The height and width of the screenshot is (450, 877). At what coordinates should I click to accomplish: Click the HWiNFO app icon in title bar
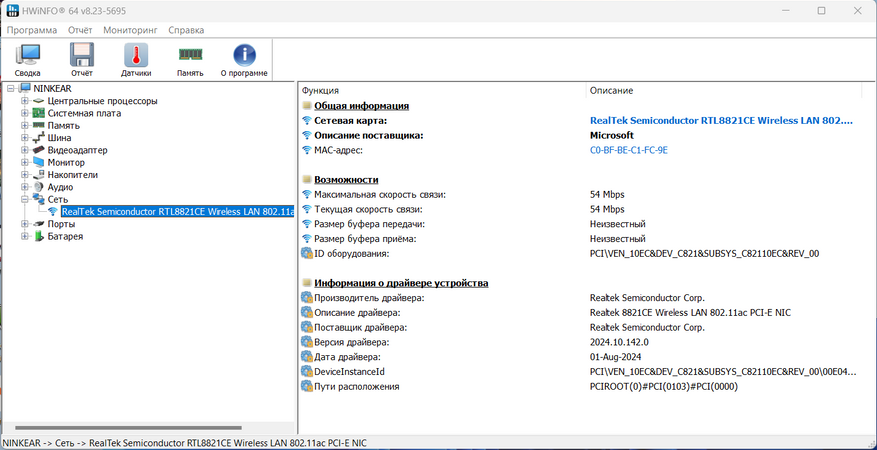coord(12,10)
